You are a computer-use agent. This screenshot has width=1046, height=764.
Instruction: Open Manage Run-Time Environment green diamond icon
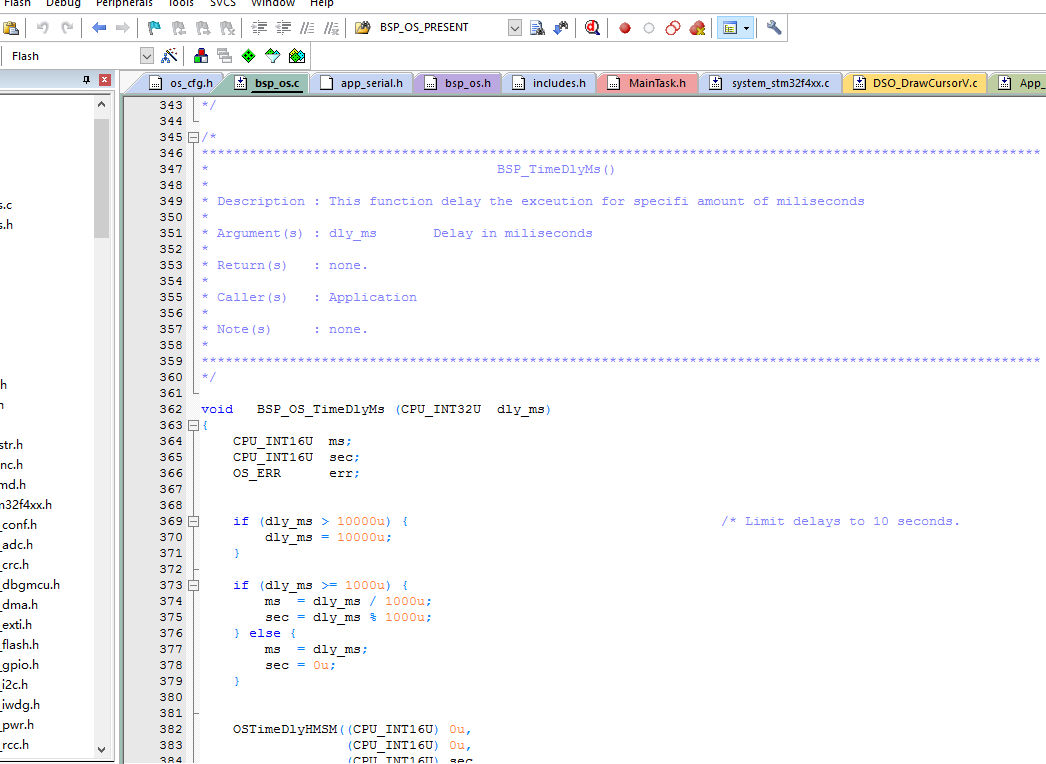248,55
